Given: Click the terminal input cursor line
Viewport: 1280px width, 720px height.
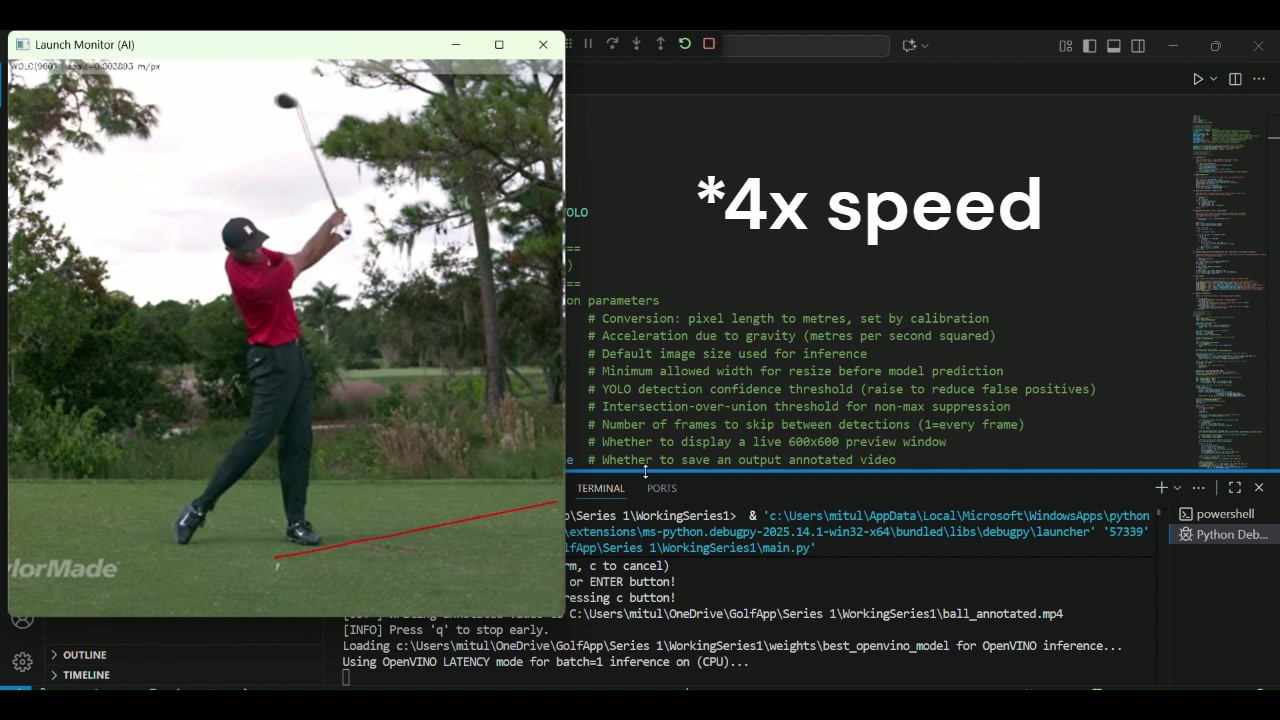Looking at the screenshot, I should click(346, 678).
